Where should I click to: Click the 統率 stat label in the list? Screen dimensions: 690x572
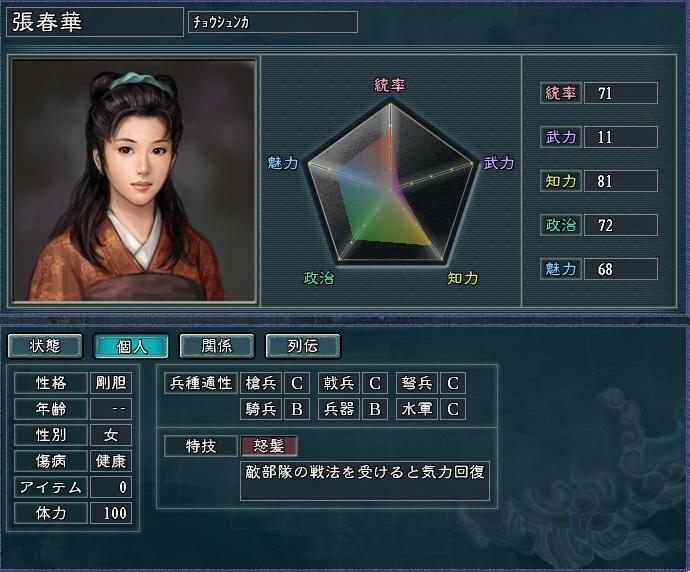coord(561,93)
